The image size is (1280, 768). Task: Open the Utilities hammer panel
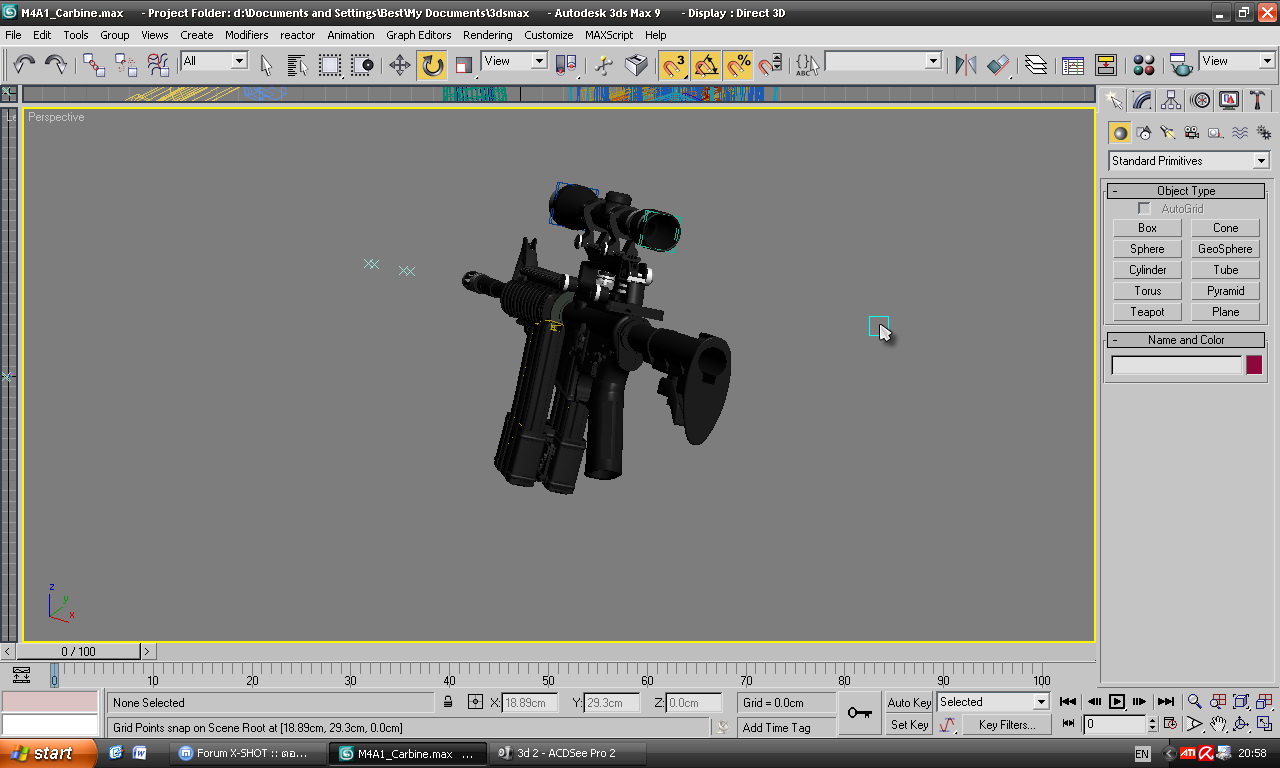tap(1258, 101)
